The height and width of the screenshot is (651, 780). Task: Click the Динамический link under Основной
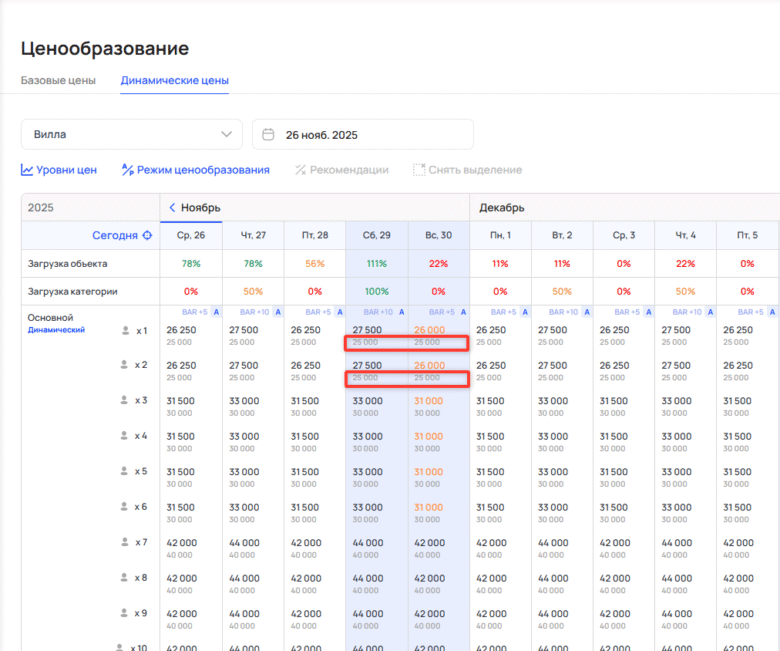coord(56,329)
